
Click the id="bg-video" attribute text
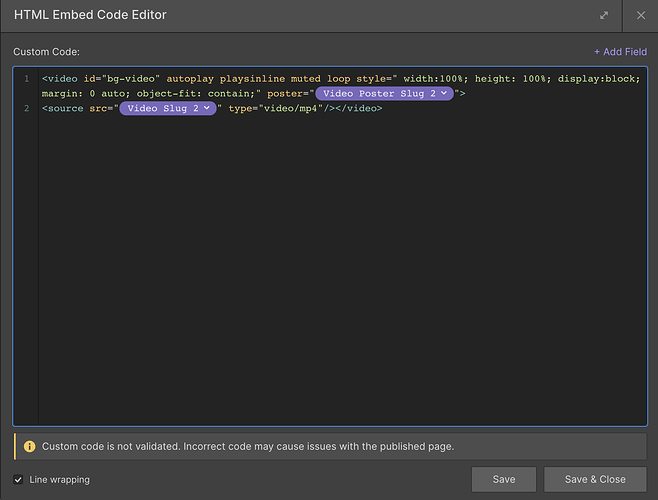(122, 79)
